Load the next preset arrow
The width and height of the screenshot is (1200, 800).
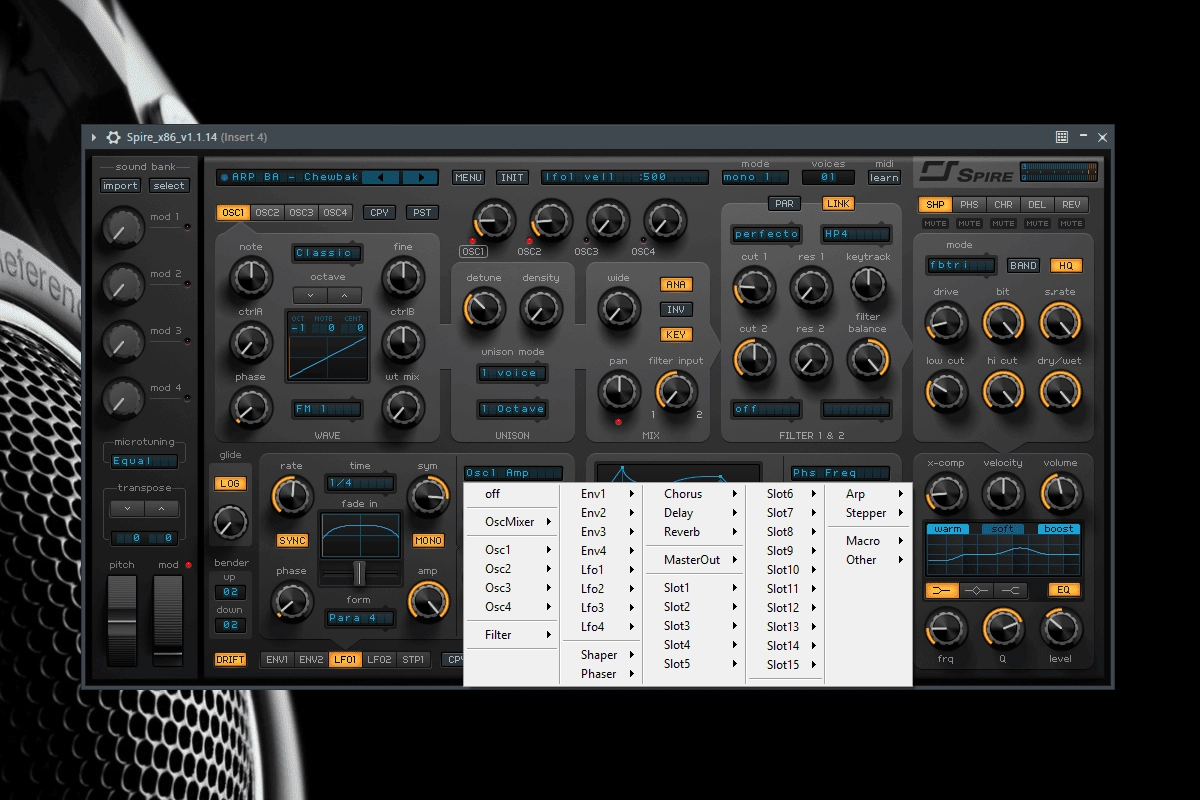coord(420,177)
